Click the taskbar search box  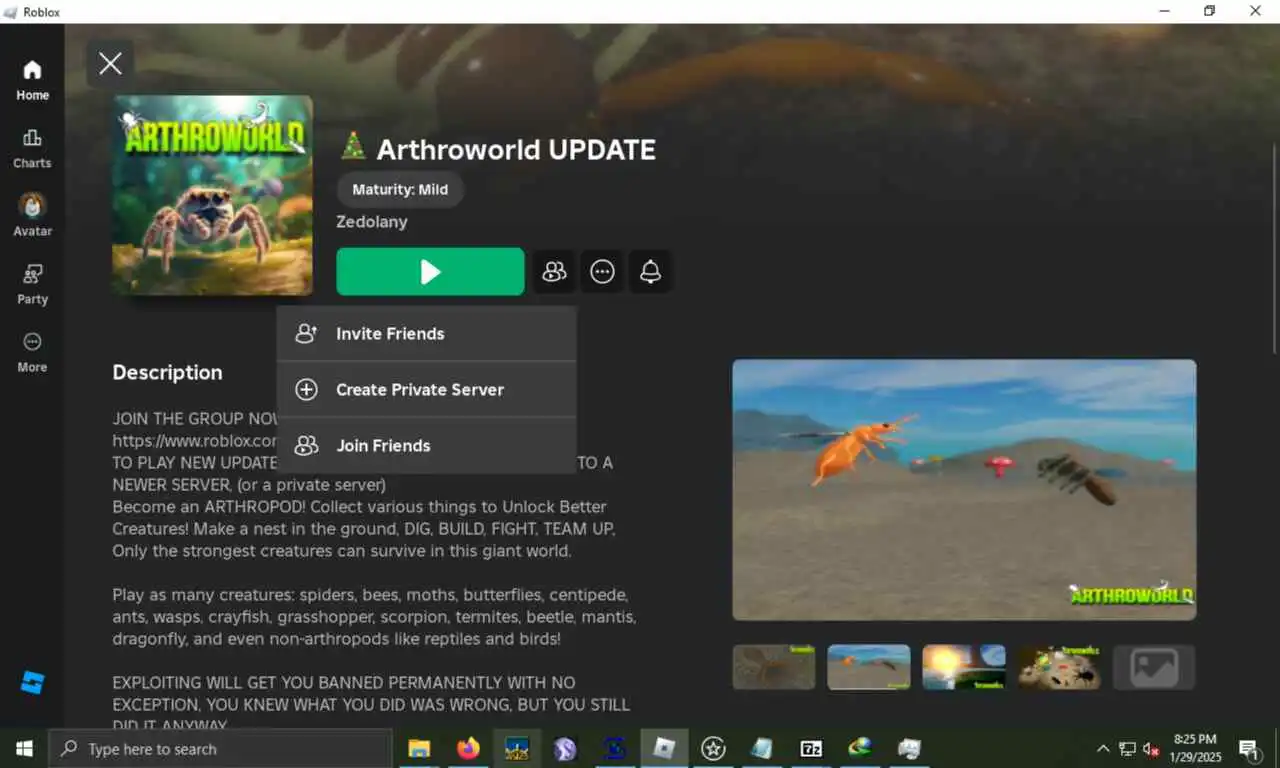click(x=220, y=748)
